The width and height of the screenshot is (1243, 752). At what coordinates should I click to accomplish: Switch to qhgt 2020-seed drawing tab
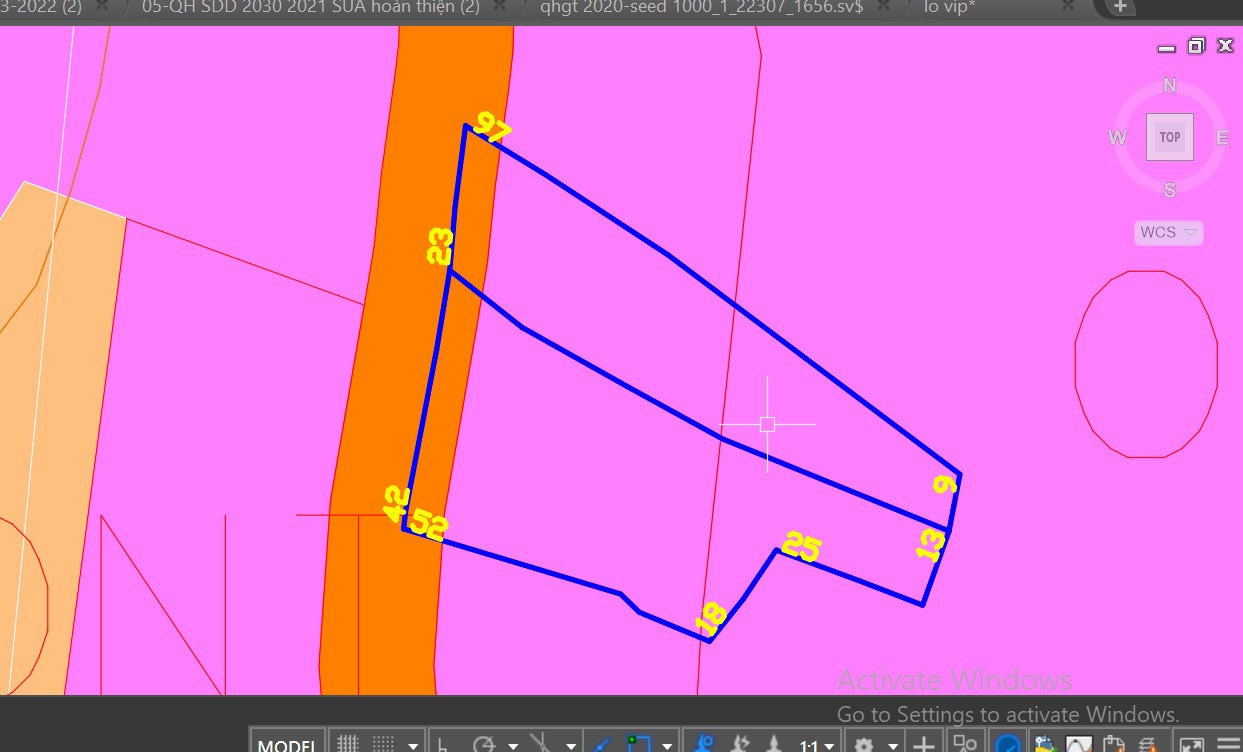700,7
